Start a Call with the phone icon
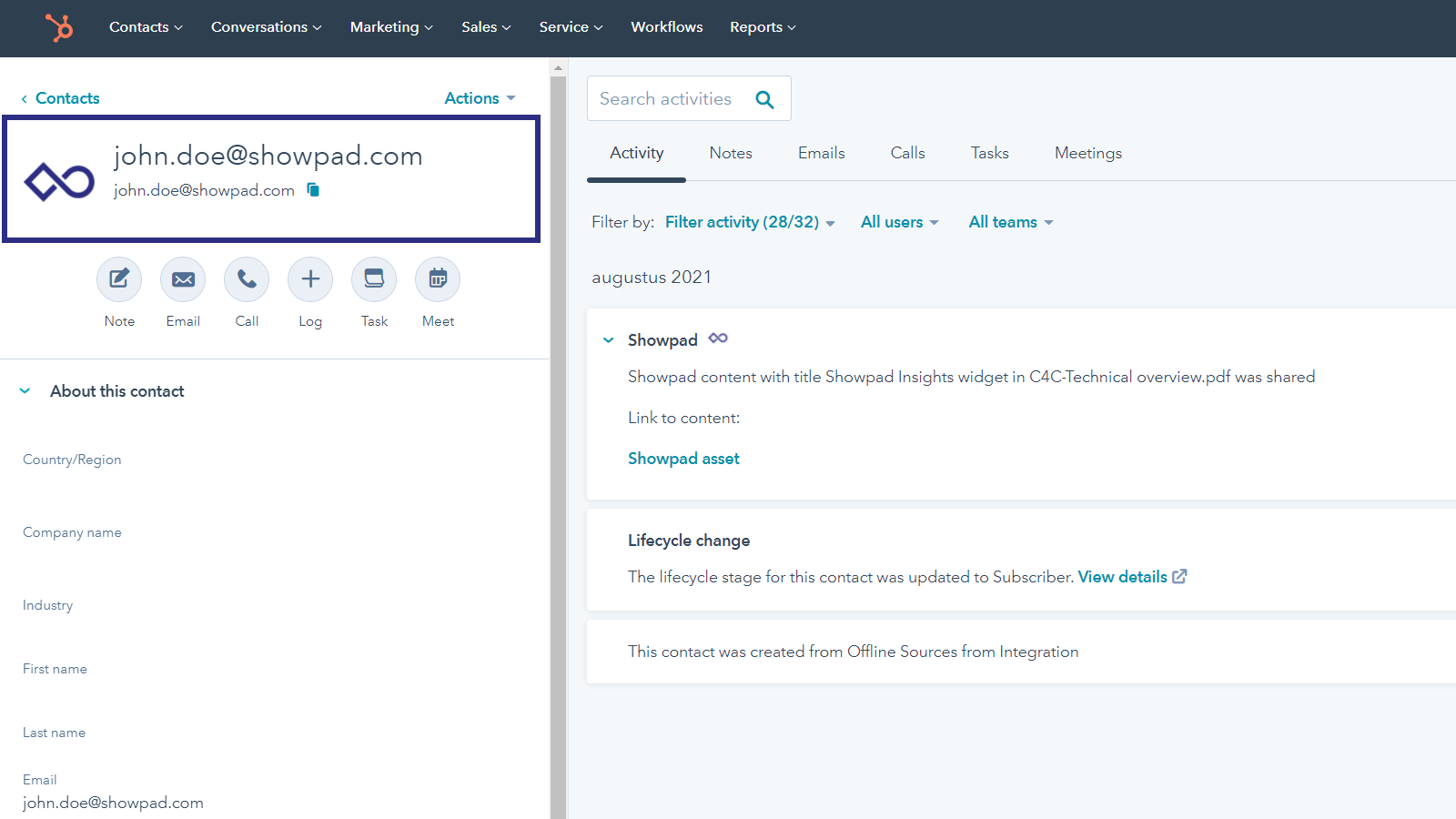The height and width of the screenshot is (819, 1456). tap(247, 278)
